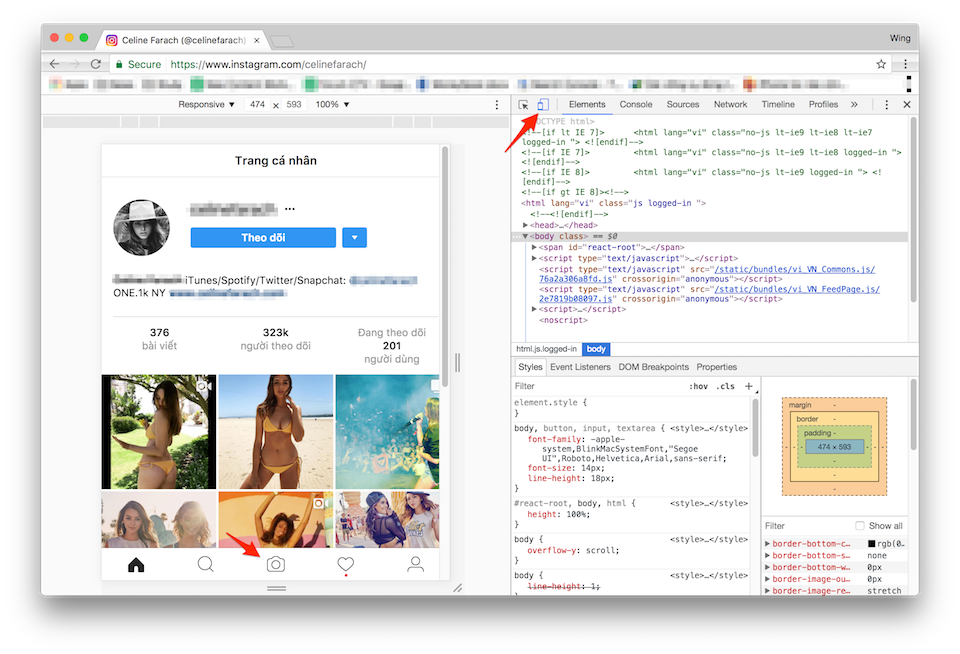Toggle the .cls class editor option
Image resolution: width=960 pixels, height=654 pixels.
[x=726, y=386]
